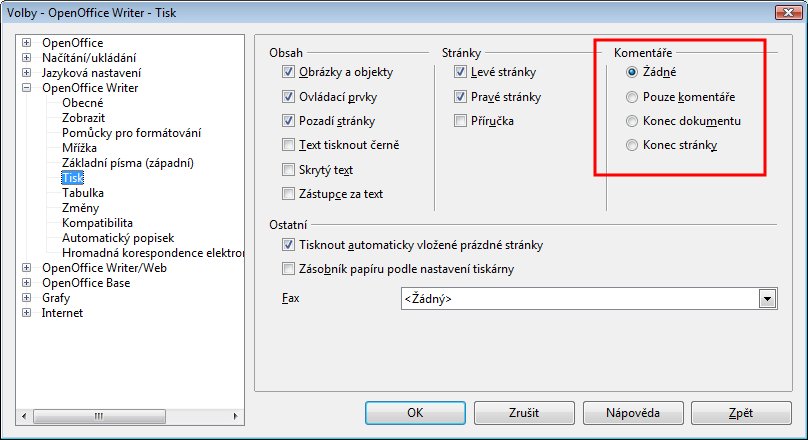Image resolution: width=808 pixels, height=440 pixels.
Task: Close the Volby dialog window
Action: click(x=788, y=12)
